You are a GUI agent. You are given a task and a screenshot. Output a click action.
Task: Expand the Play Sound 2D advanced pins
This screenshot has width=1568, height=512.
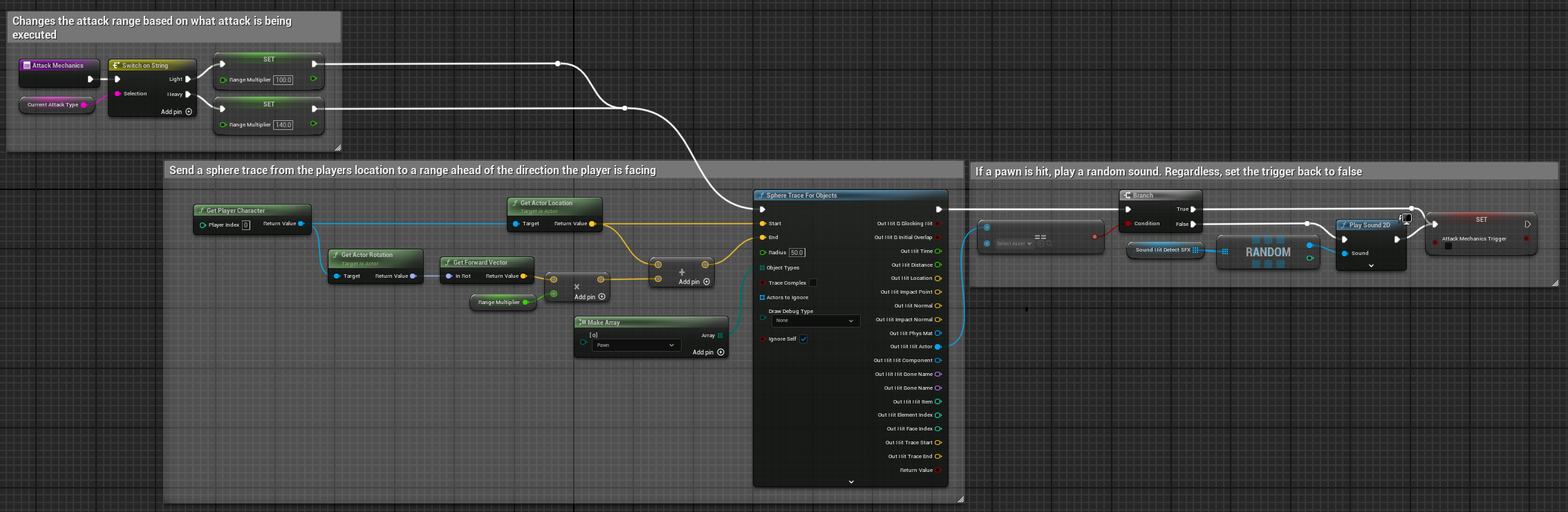point(1371,265)
